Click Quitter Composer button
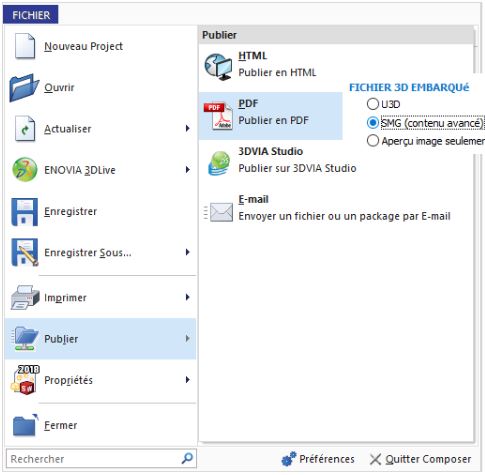 421,459
